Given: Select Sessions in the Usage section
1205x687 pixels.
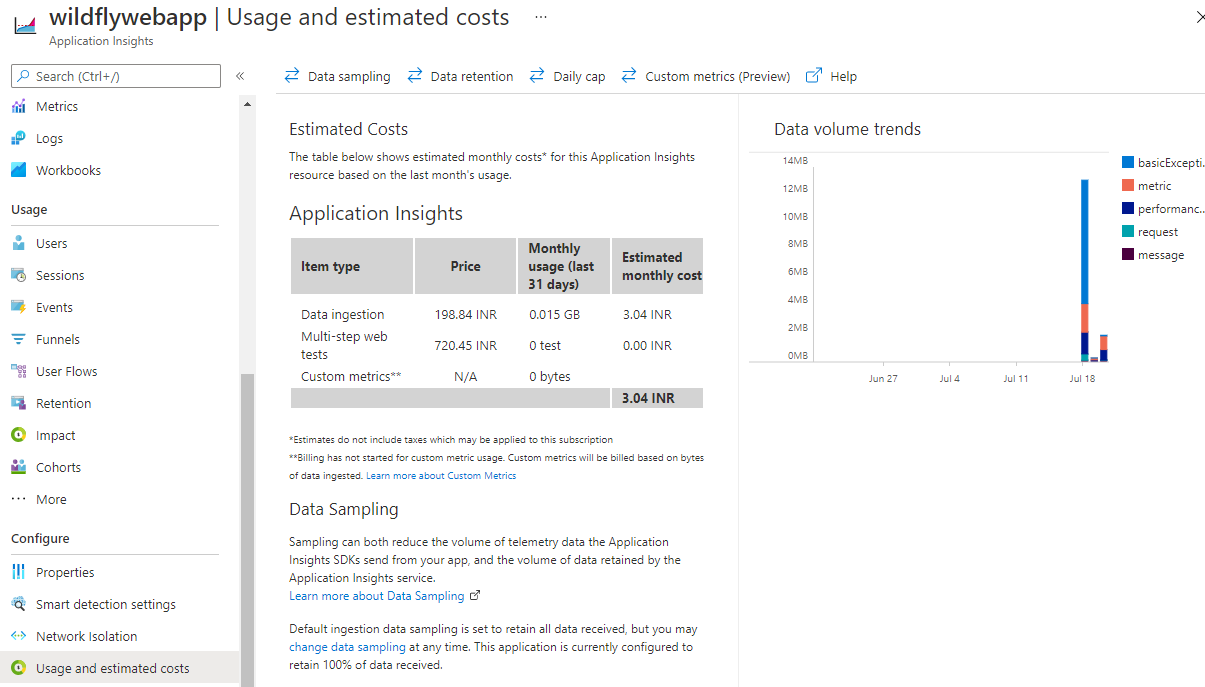Looking at the screenshot, I should (x=60, y=276).
